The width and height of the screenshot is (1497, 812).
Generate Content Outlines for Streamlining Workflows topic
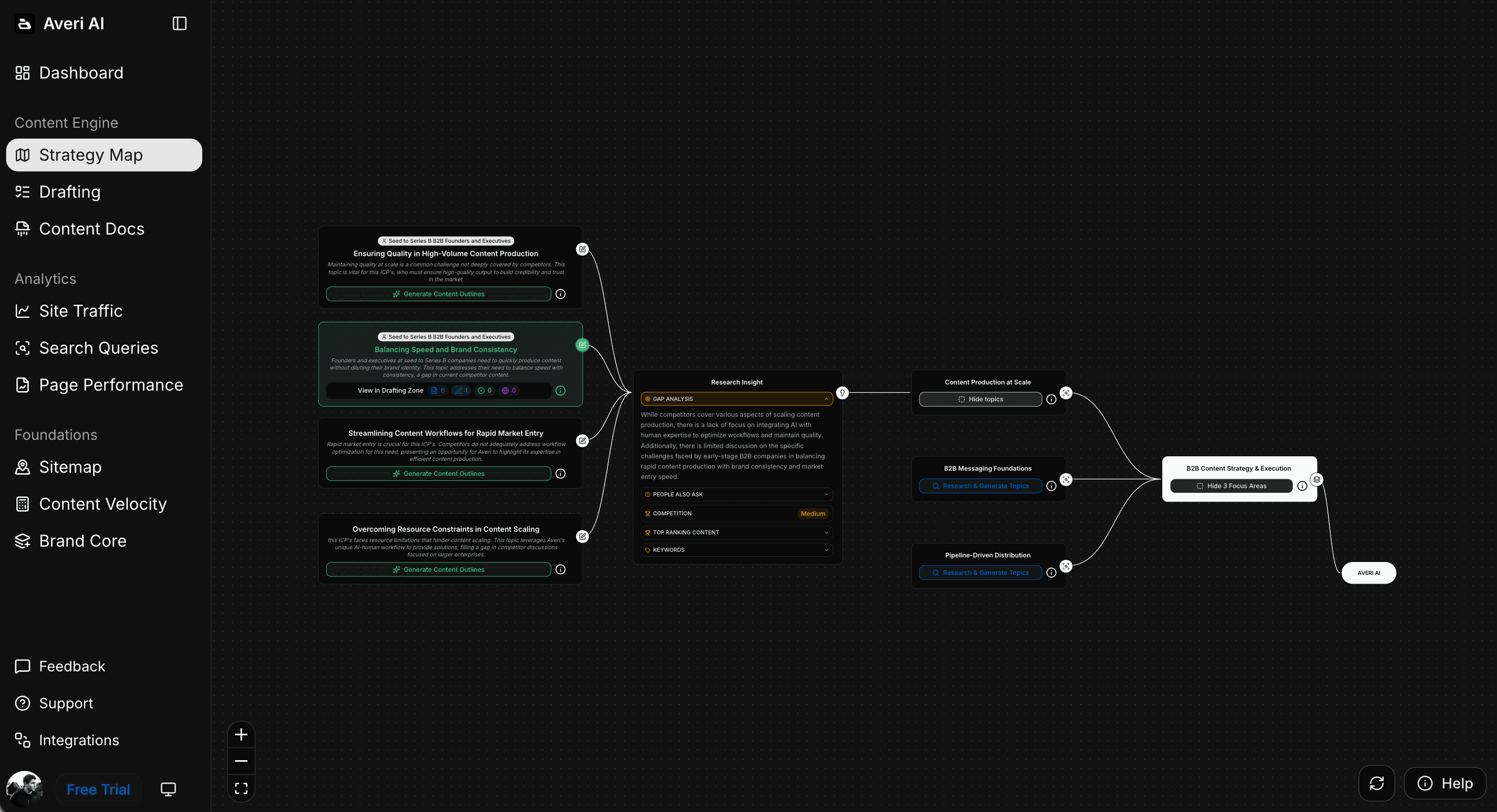[438, 474]
